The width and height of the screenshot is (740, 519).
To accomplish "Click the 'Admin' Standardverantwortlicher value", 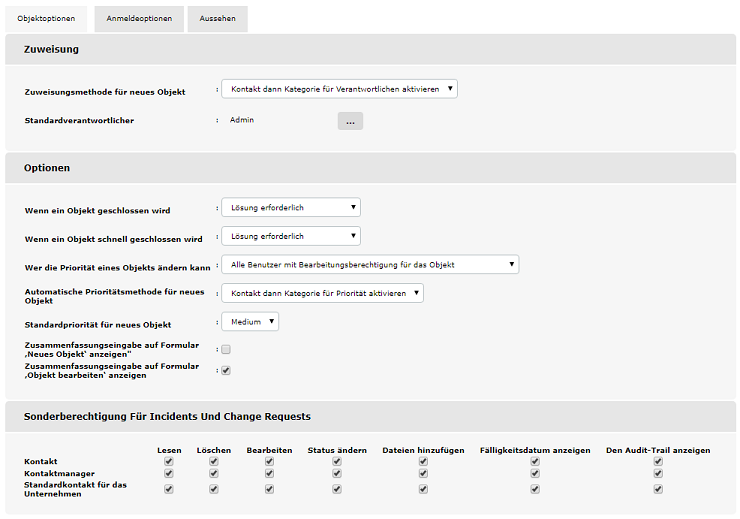I will 242,120.
